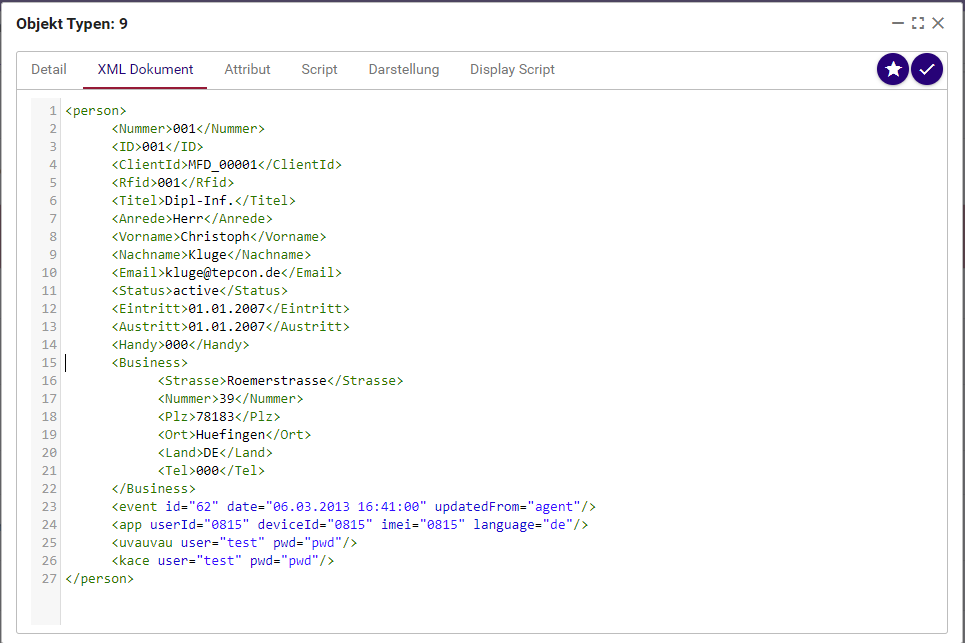Switch to the Detail tab
965x643 pixels.
[49, 70]
